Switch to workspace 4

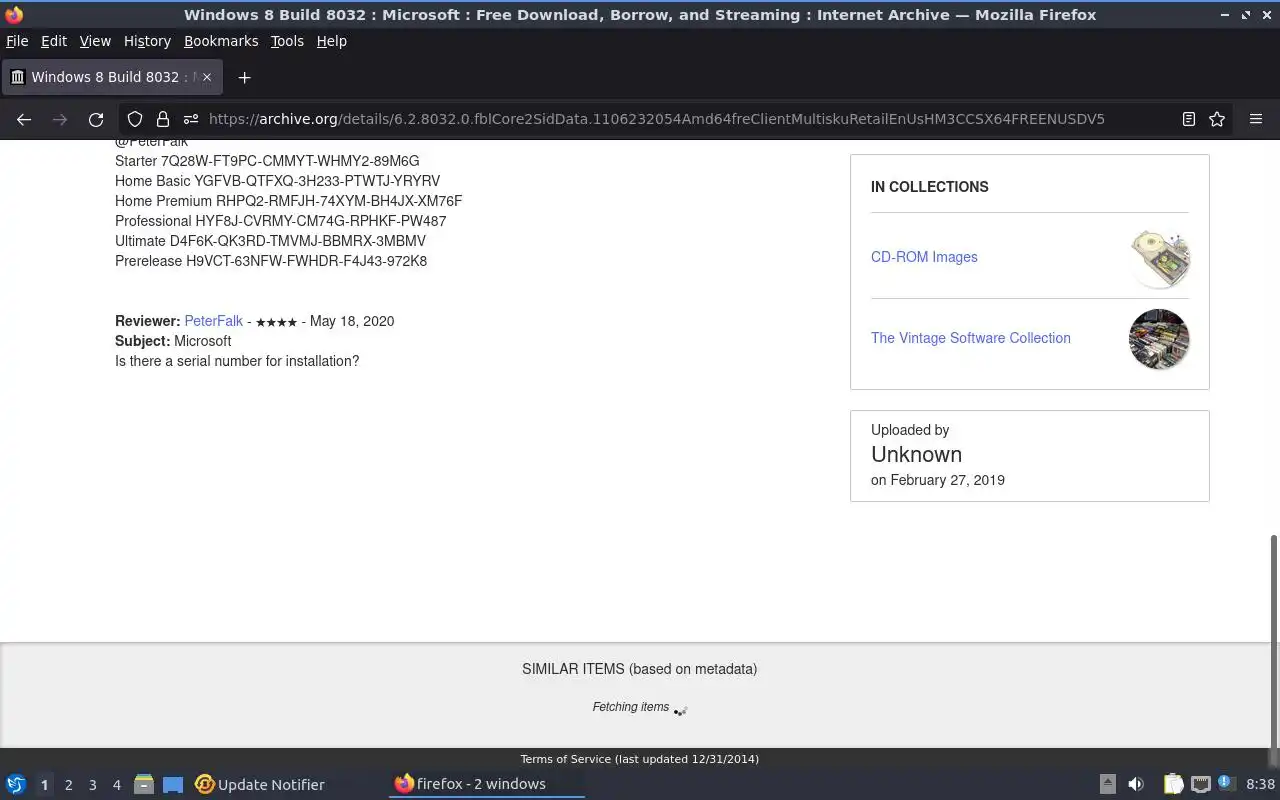pos(117,785)
